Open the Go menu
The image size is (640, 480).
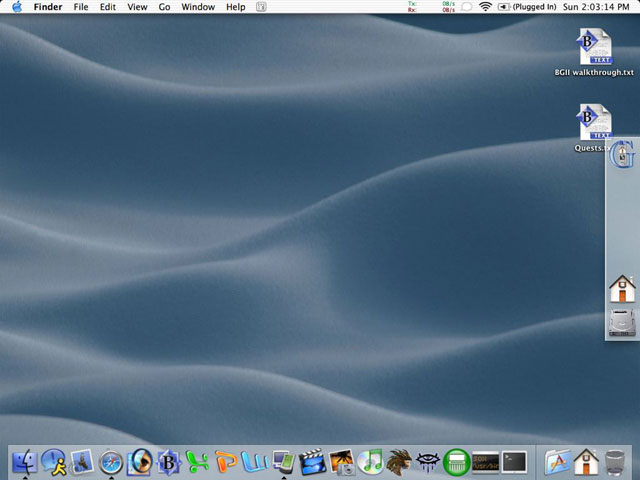164,7
